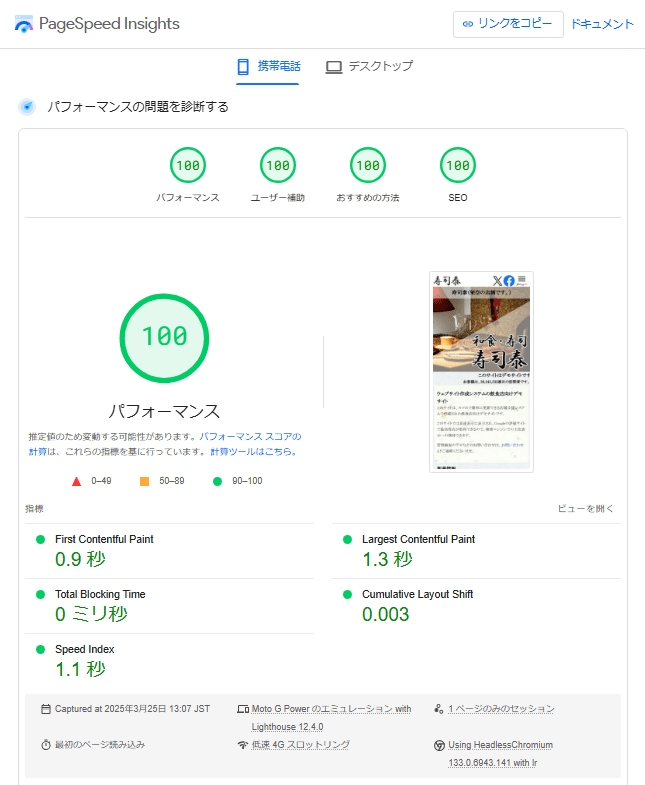Click the devices icon beside Moto G Power
Screen dimensions: 645x785
pos(243,709)
